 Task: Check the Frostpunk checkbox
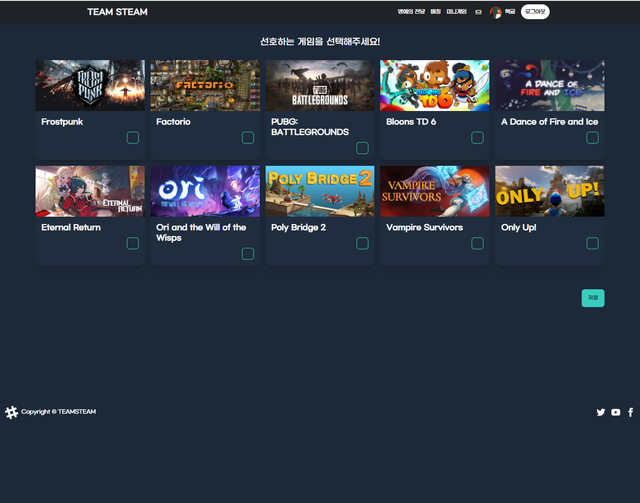point(133,138)
